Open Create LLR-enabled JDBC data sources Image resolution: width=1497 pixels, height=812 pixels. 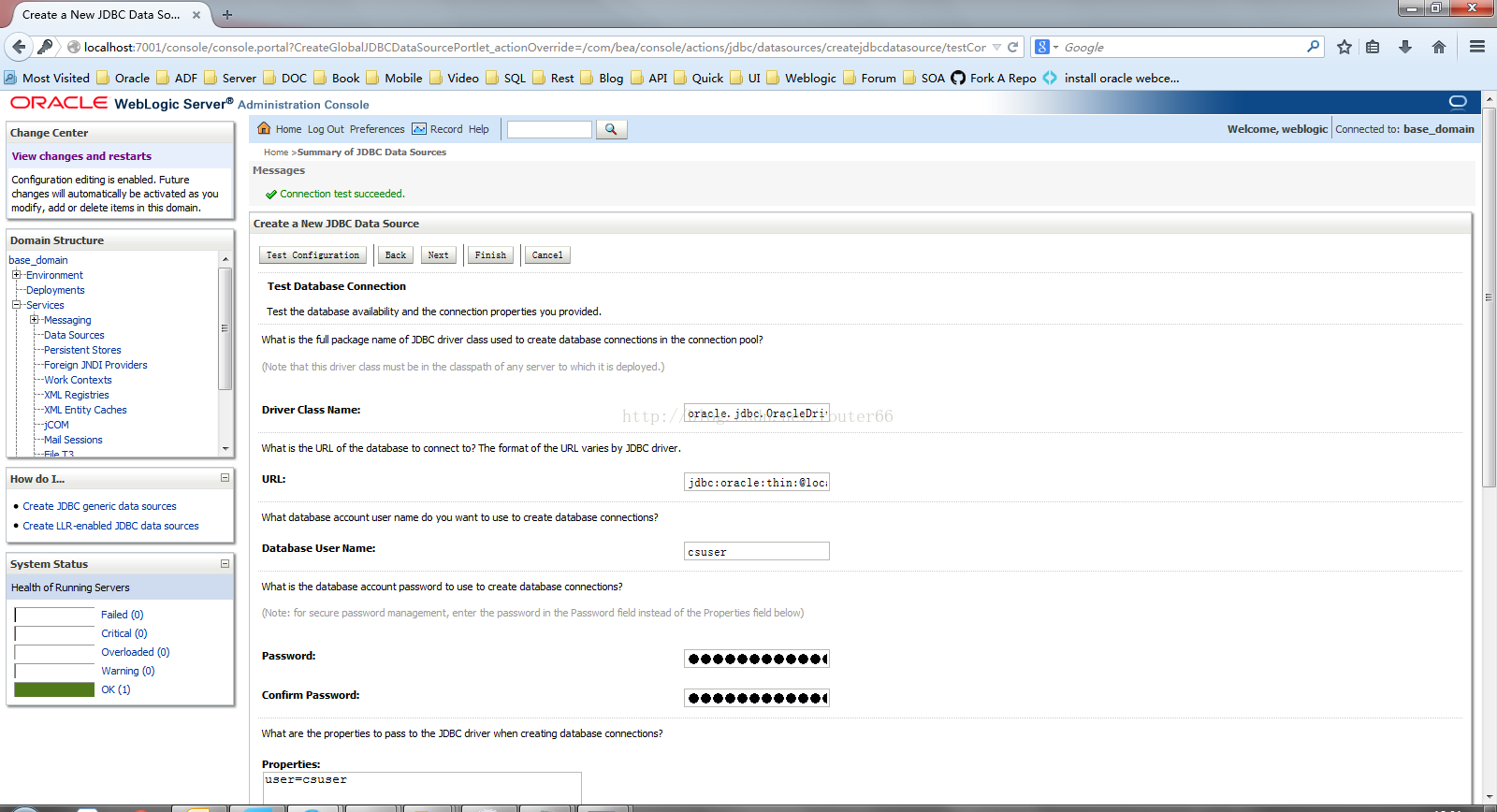110,526
